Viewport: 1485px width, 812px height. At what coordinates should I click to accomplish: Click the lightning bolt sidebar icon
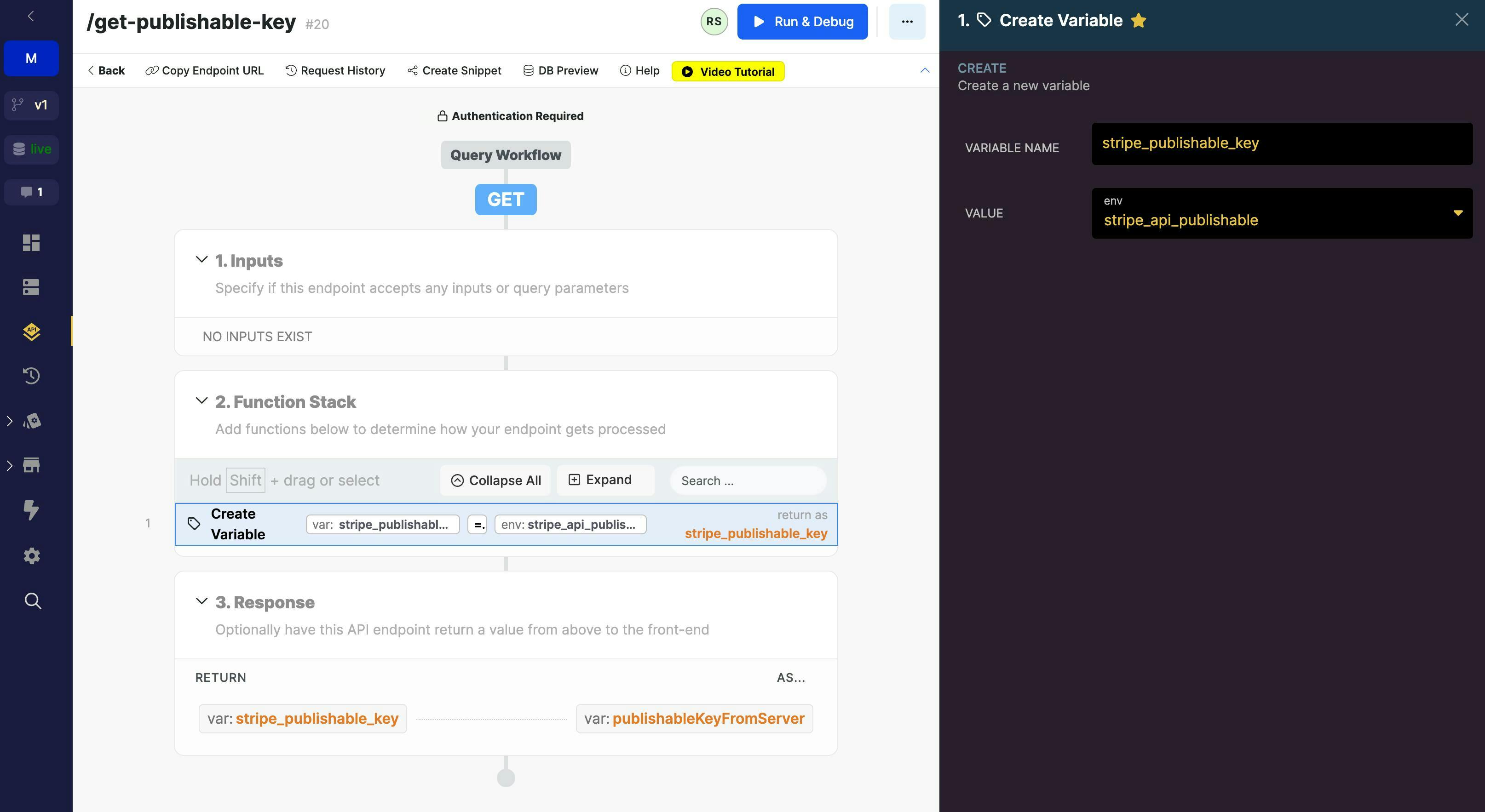(x=31, y=510)
